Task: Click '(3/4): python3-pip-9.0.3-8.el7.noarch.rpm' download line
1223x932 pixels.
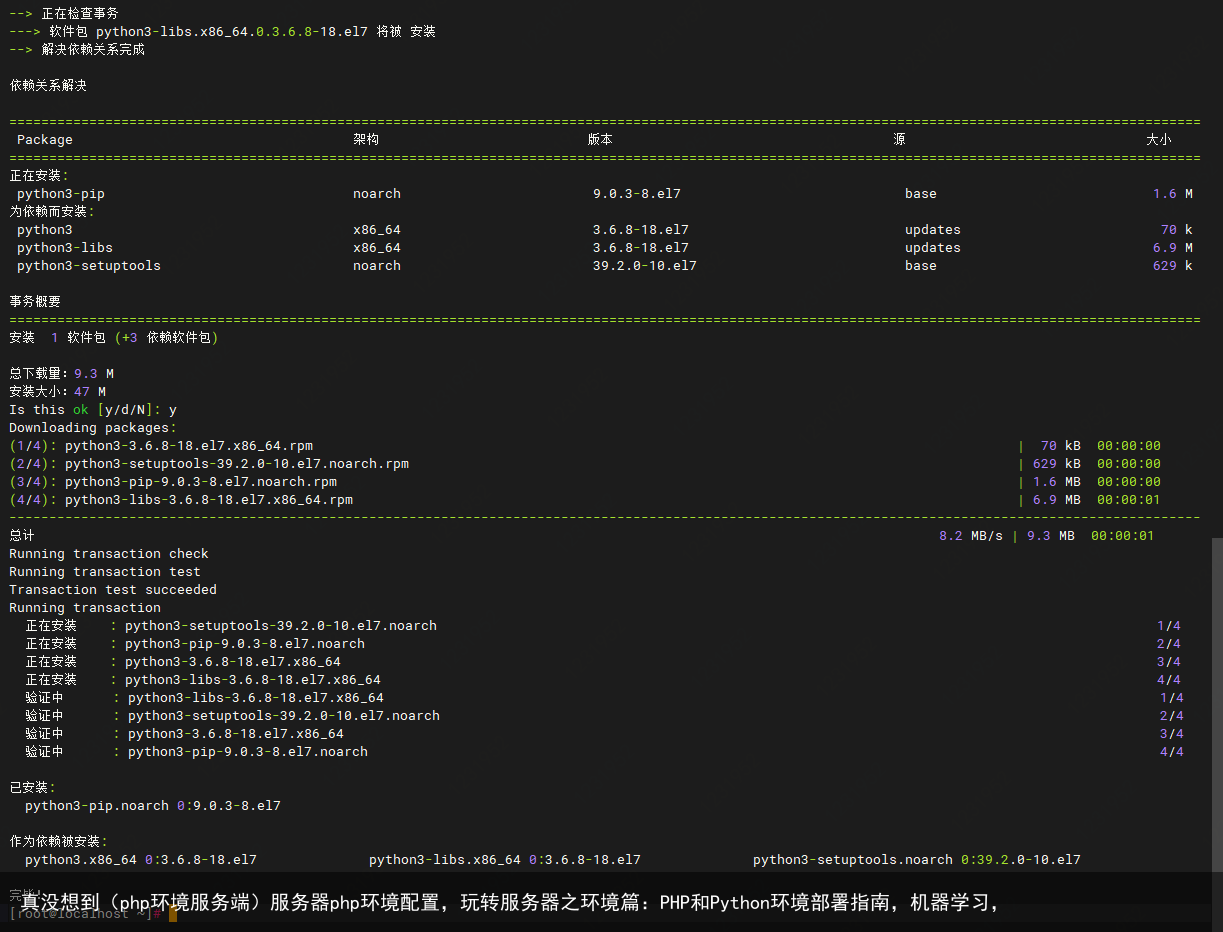Action: point(173,482)
